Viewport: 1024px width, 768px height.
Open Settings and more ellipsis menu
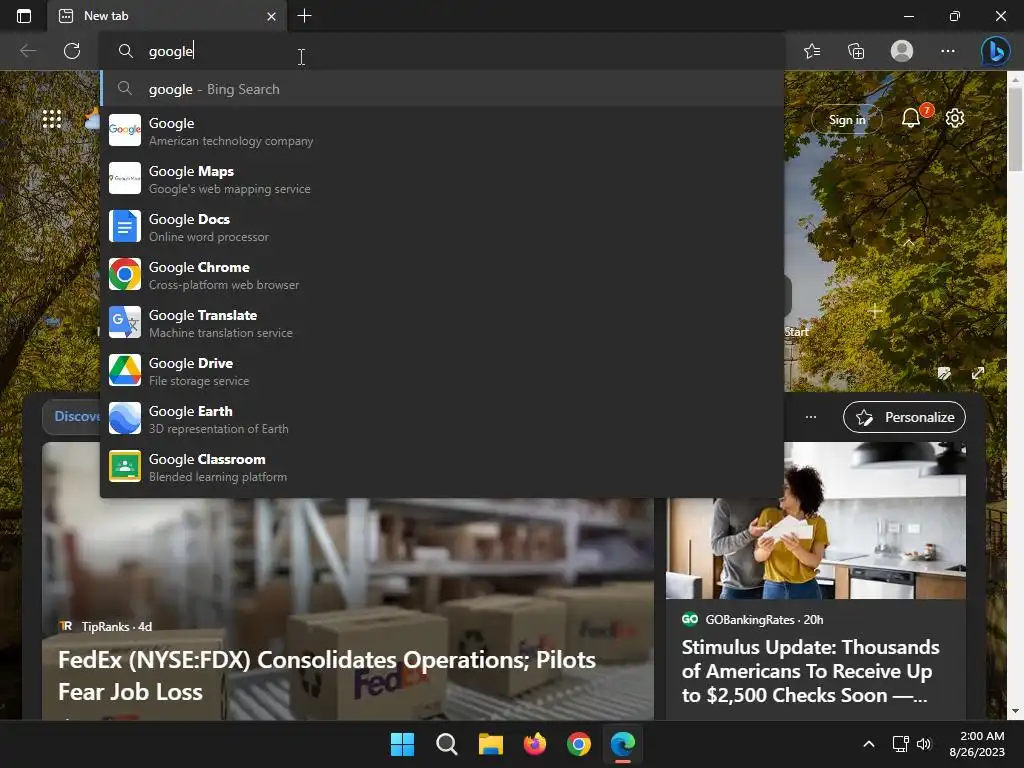click(948, 51)
